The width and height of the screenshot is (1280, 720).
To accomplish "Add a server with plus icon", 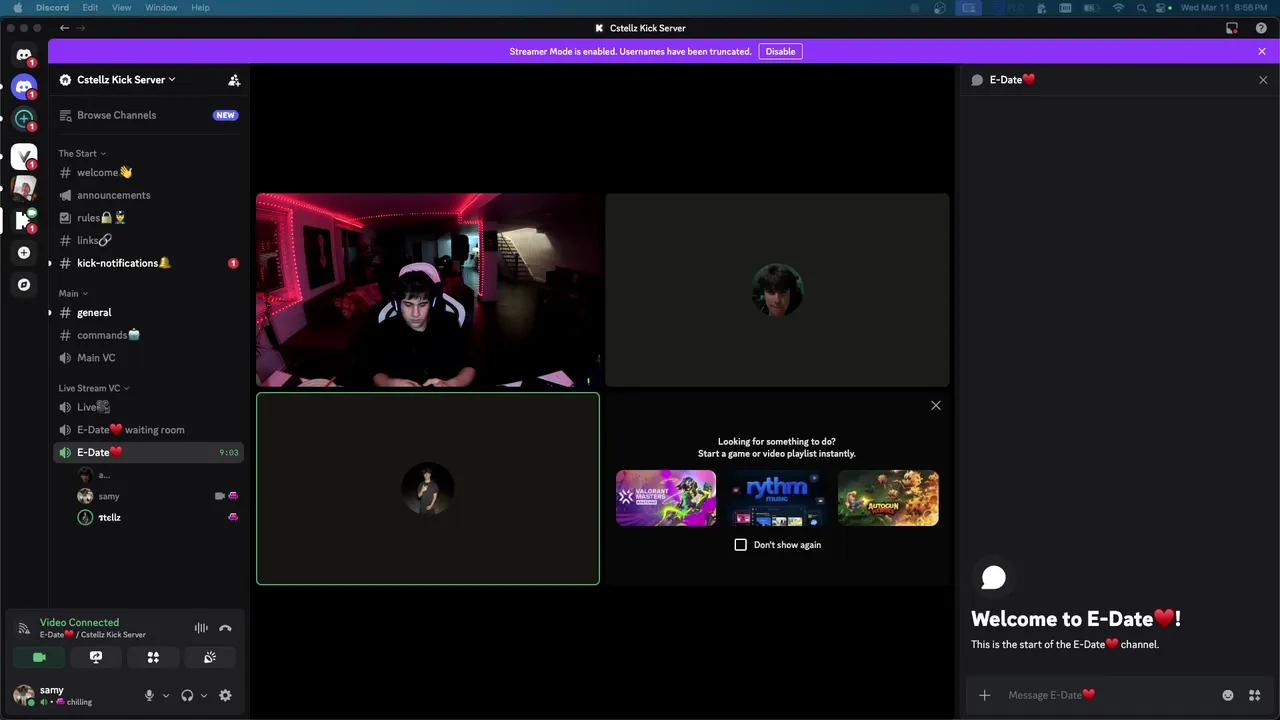I will point(24,253).
